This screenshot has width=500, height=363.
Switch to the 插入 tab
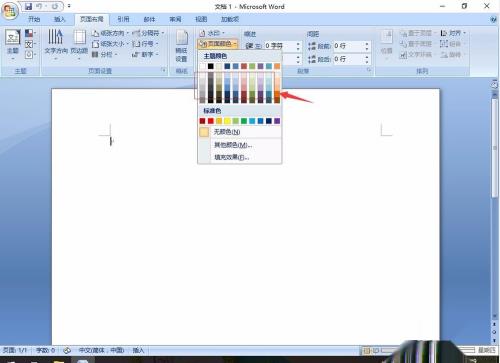[x=60, y=19]
